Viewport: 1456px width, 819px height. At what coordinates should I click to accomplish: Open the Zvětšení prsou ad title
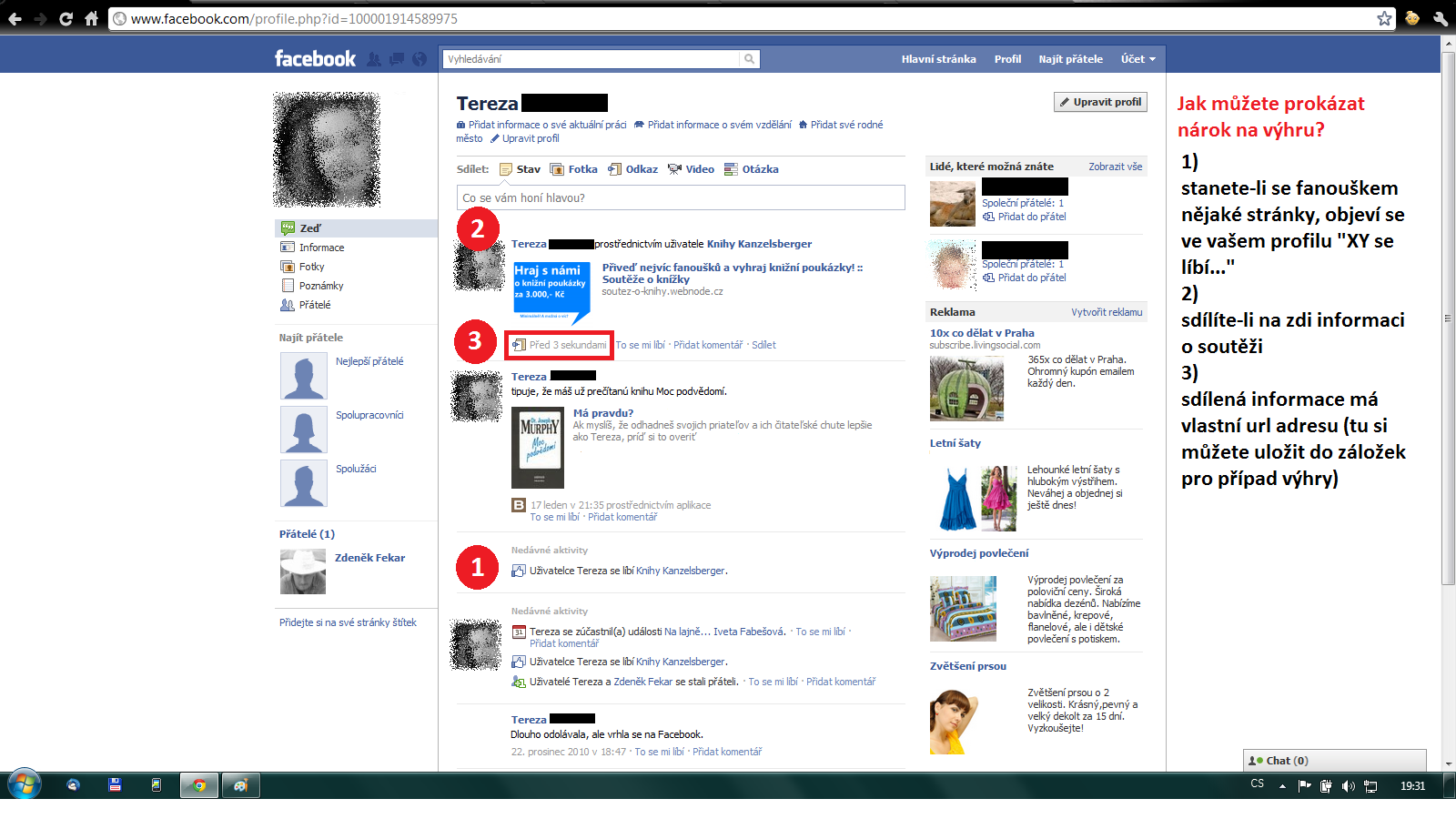(x=968, y=666)
